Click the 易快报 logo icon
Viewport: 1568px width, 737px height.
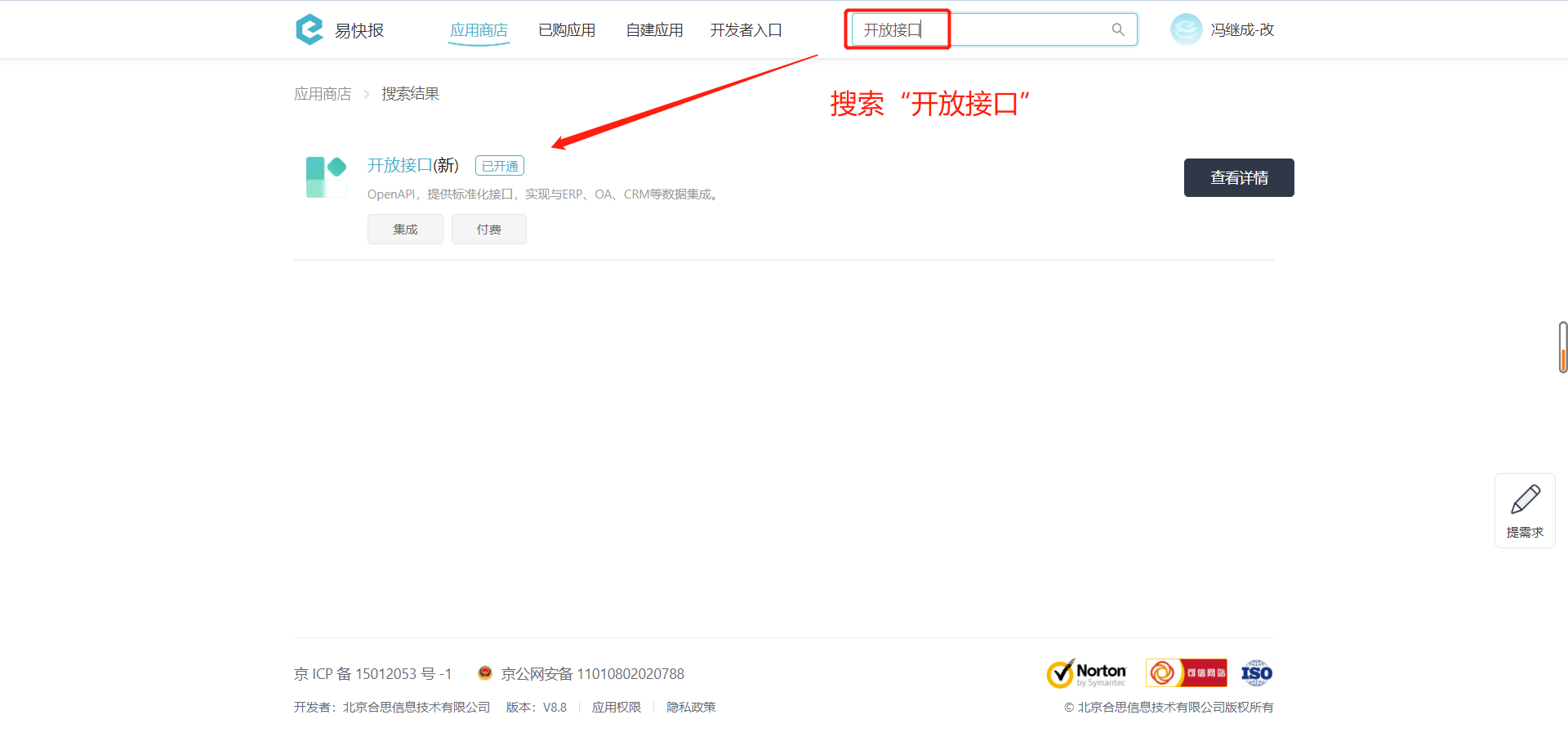coord(310,29)
